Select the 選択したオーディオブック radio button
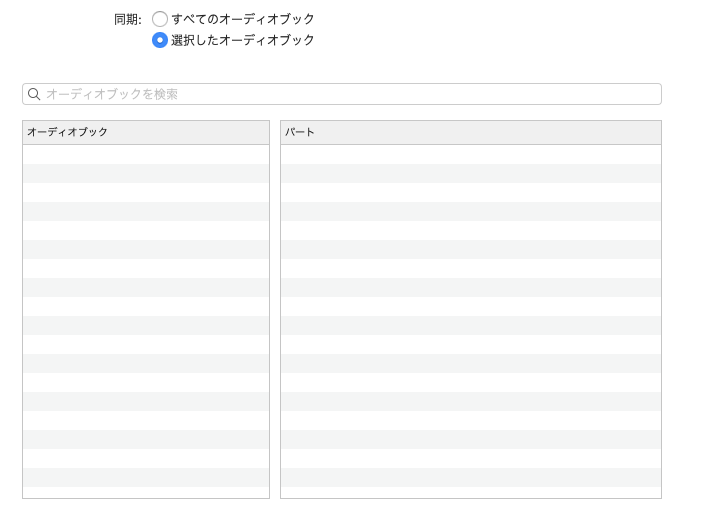 tap(160, 40)
